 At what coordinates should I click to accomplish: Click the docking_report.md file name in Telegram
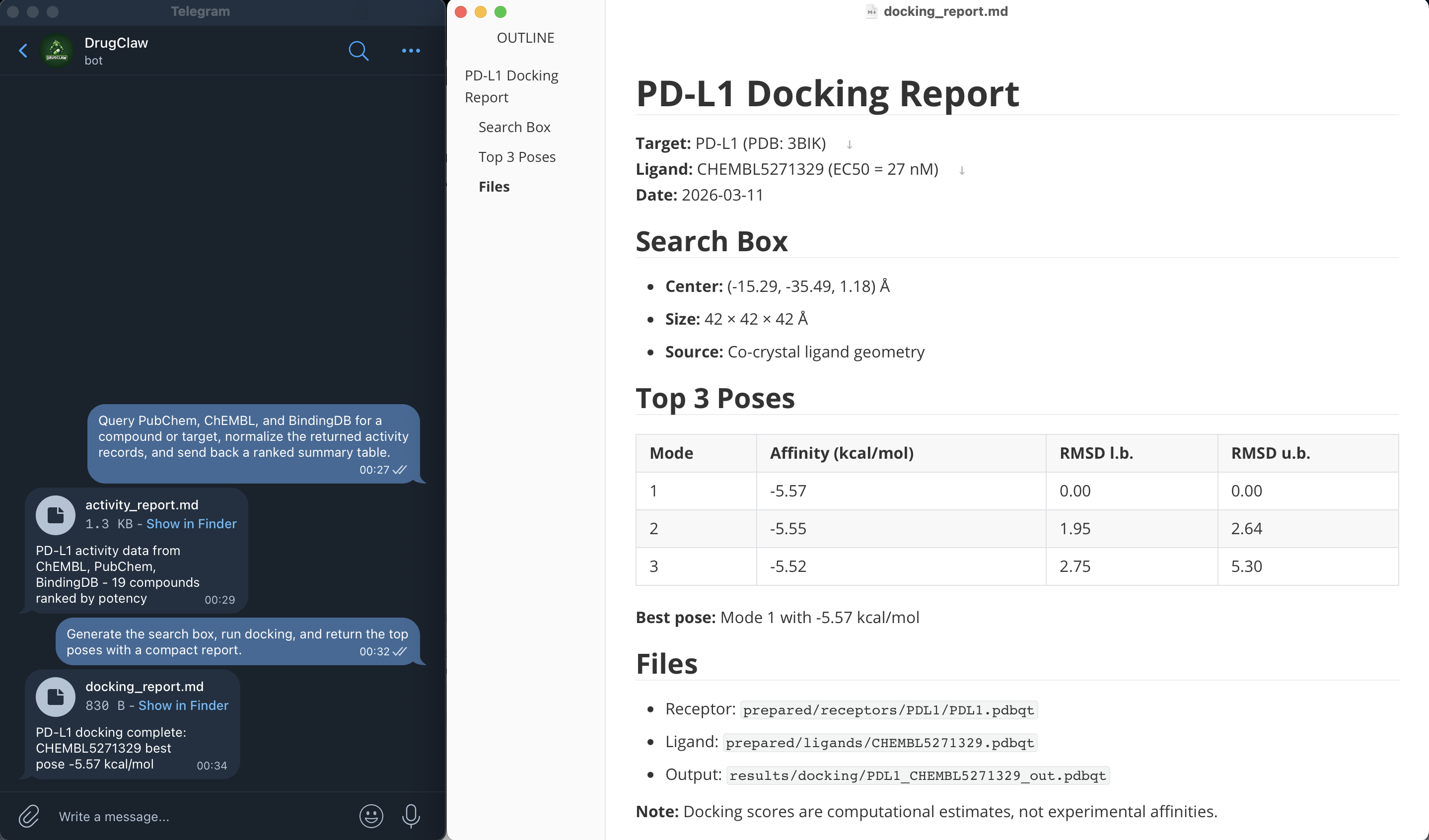[144, 687]
